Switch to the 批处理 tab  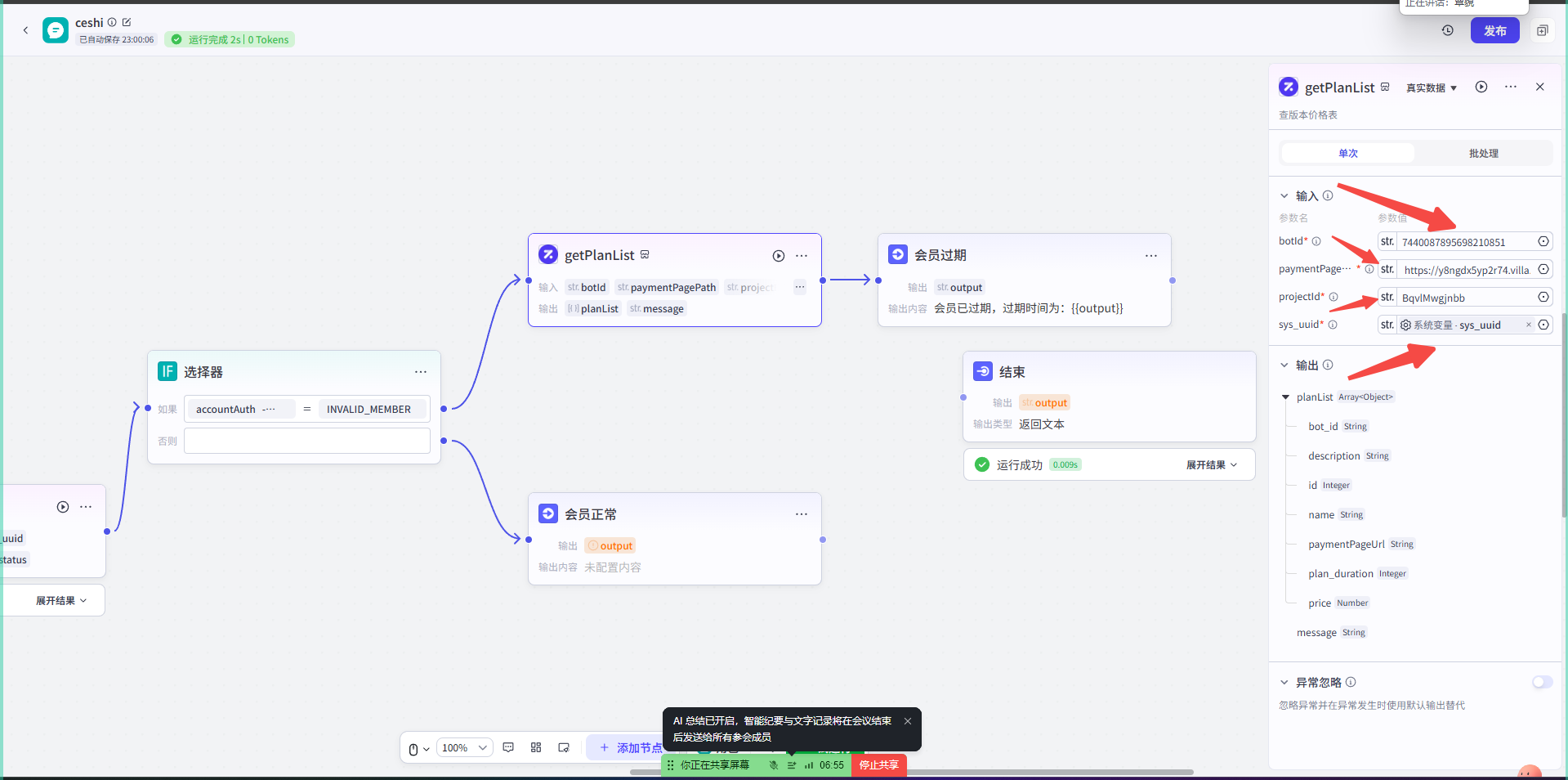(x=1484, y=153)
